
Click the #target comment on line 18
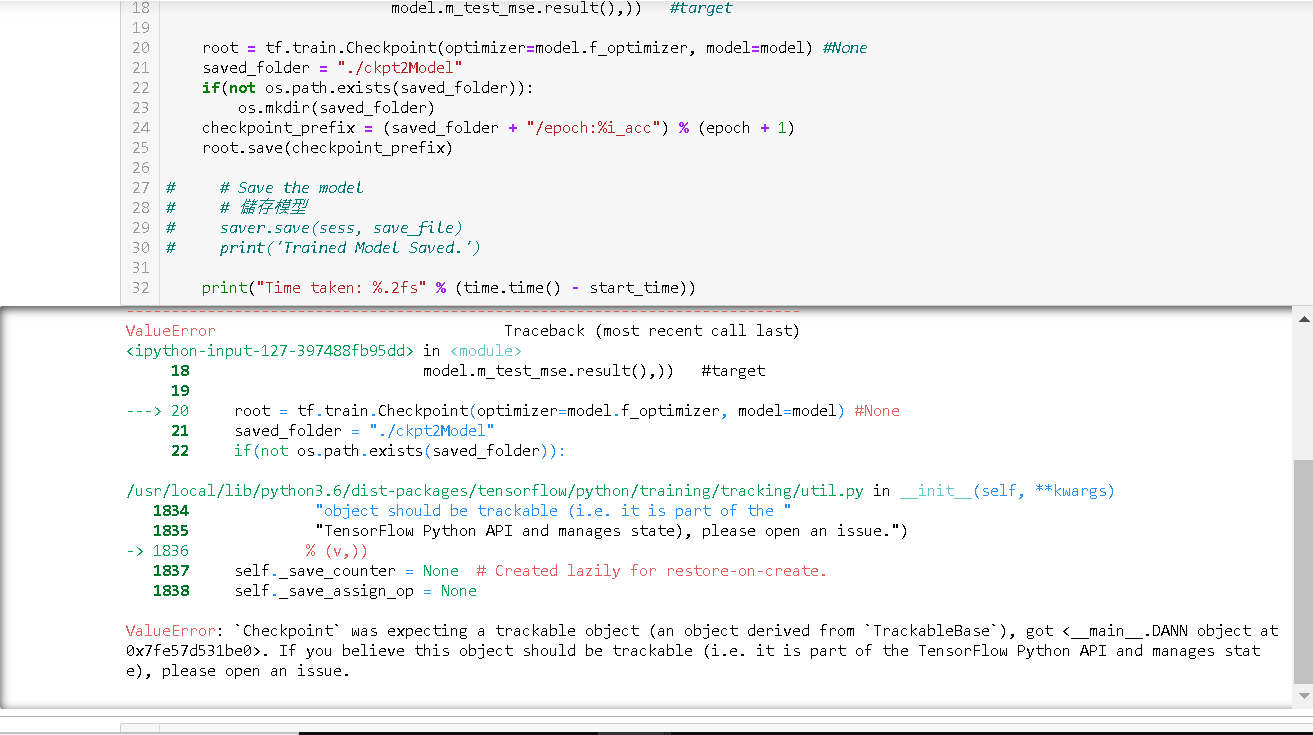700,8
